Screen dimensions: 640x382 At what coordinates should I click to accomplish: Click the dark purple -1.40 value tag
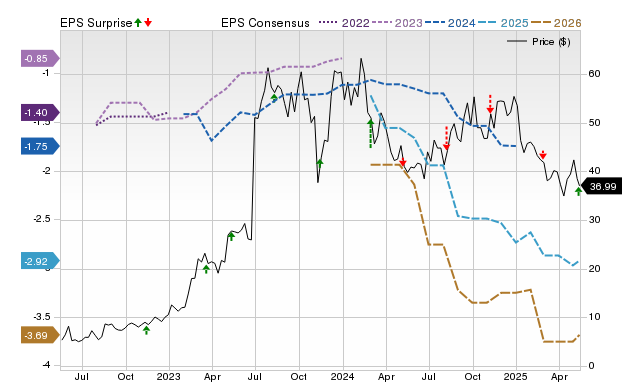click(x=40, y=113)
